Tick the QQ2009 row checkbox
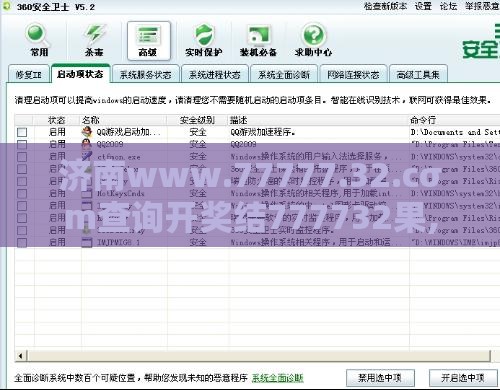This screenshot has height=390, width=500. click(22, 144)
